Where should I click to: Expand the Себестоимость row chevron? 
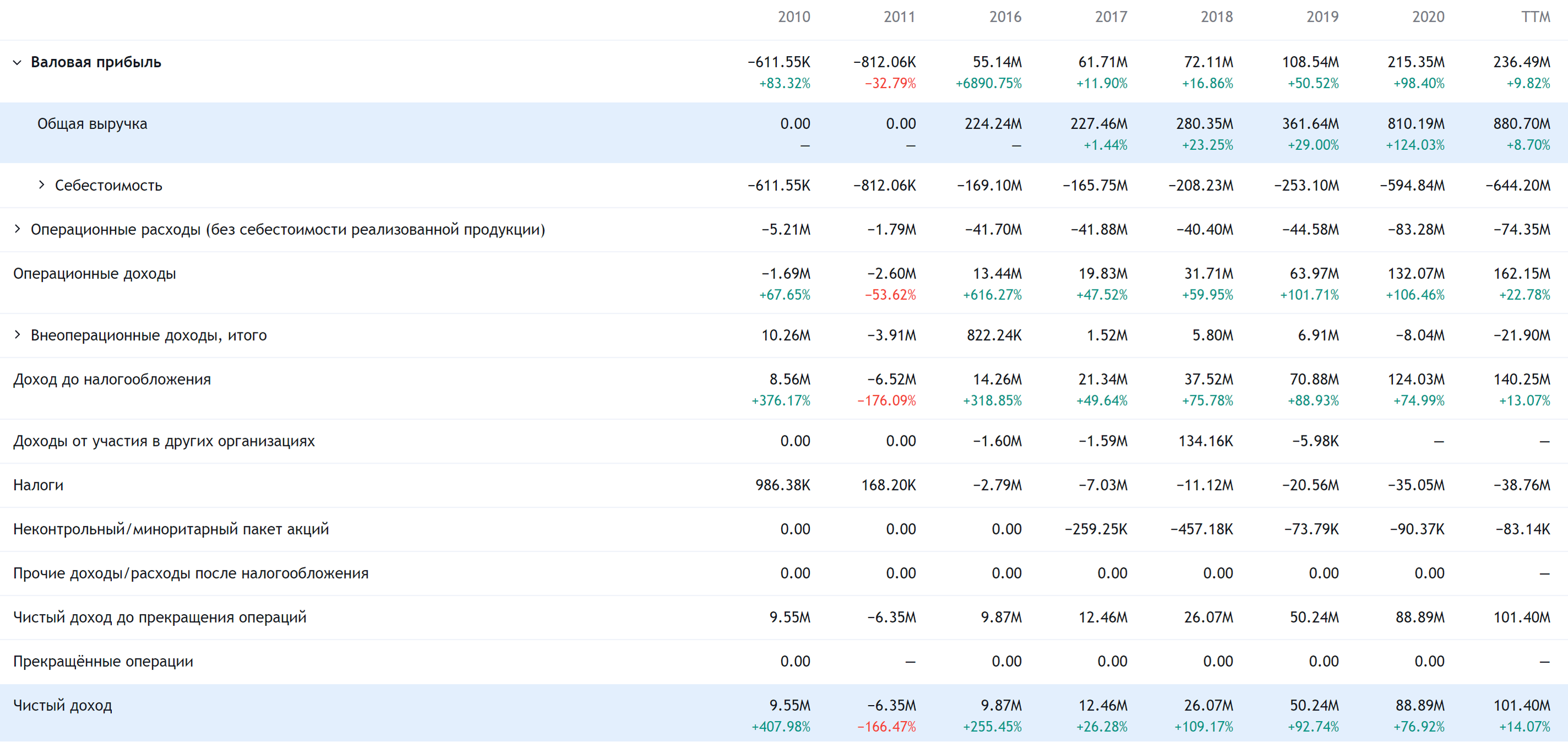coord(41,185)
